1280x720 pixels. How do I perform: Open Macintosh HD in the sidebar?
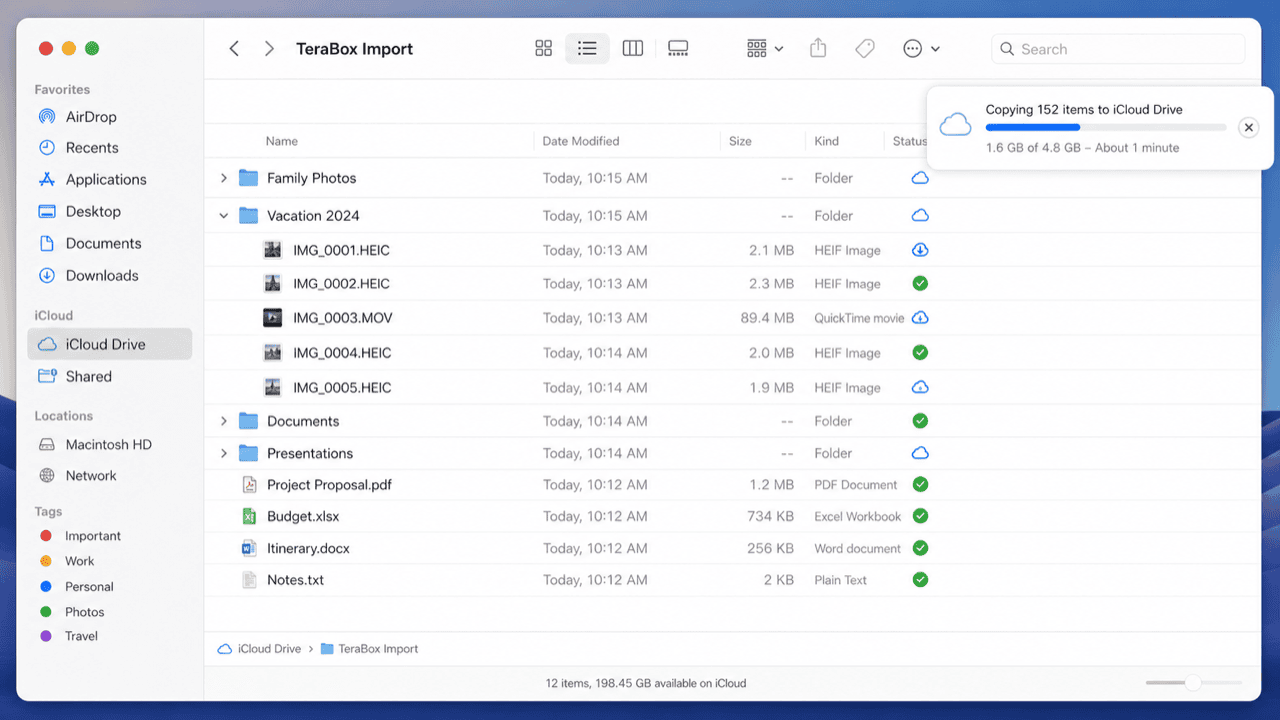tap(108, 444)
